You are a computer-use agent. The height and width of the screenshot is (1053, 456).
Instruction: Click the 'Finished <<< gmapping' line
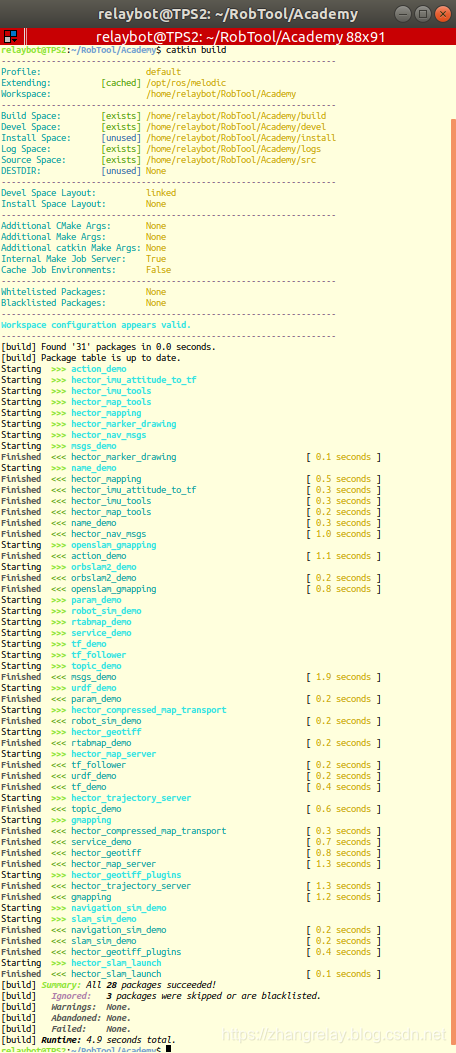191,897
